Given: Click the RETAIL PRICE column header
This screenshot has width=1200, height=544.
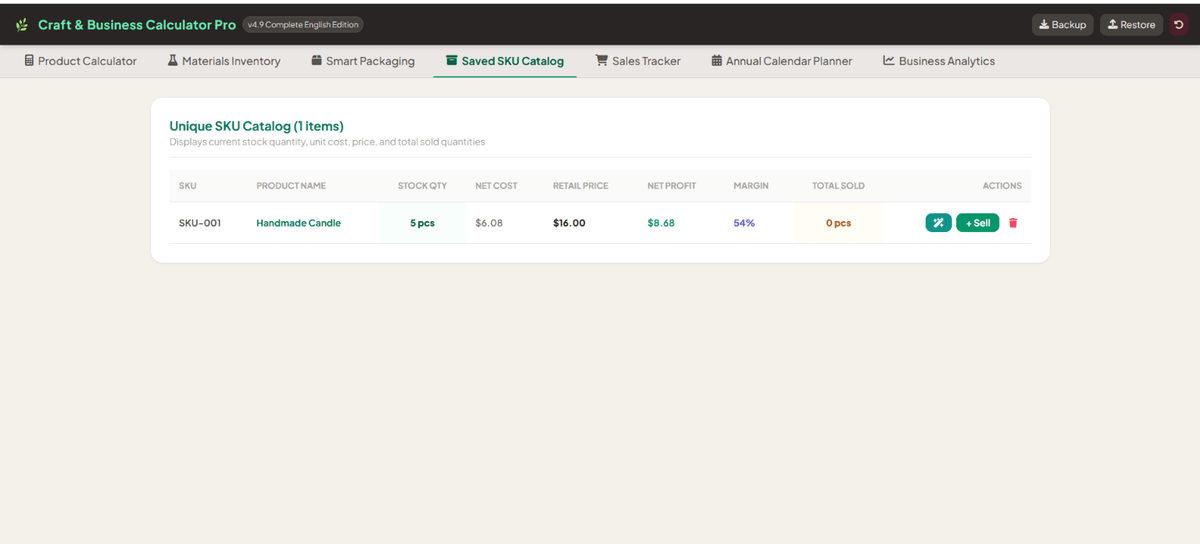Looking at the screenshot, I should pyautogui.click(x=580, y=186).
